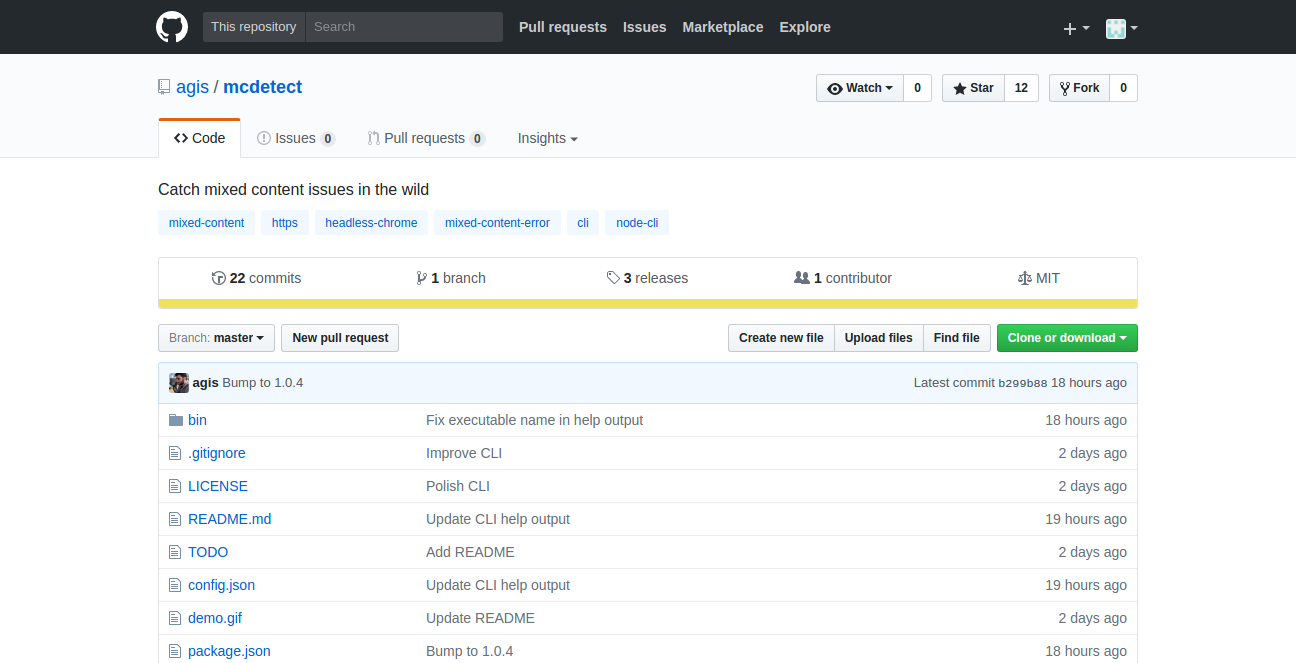Open the config.json file name link
1296x663 pixels.
[x=221, y=585]
